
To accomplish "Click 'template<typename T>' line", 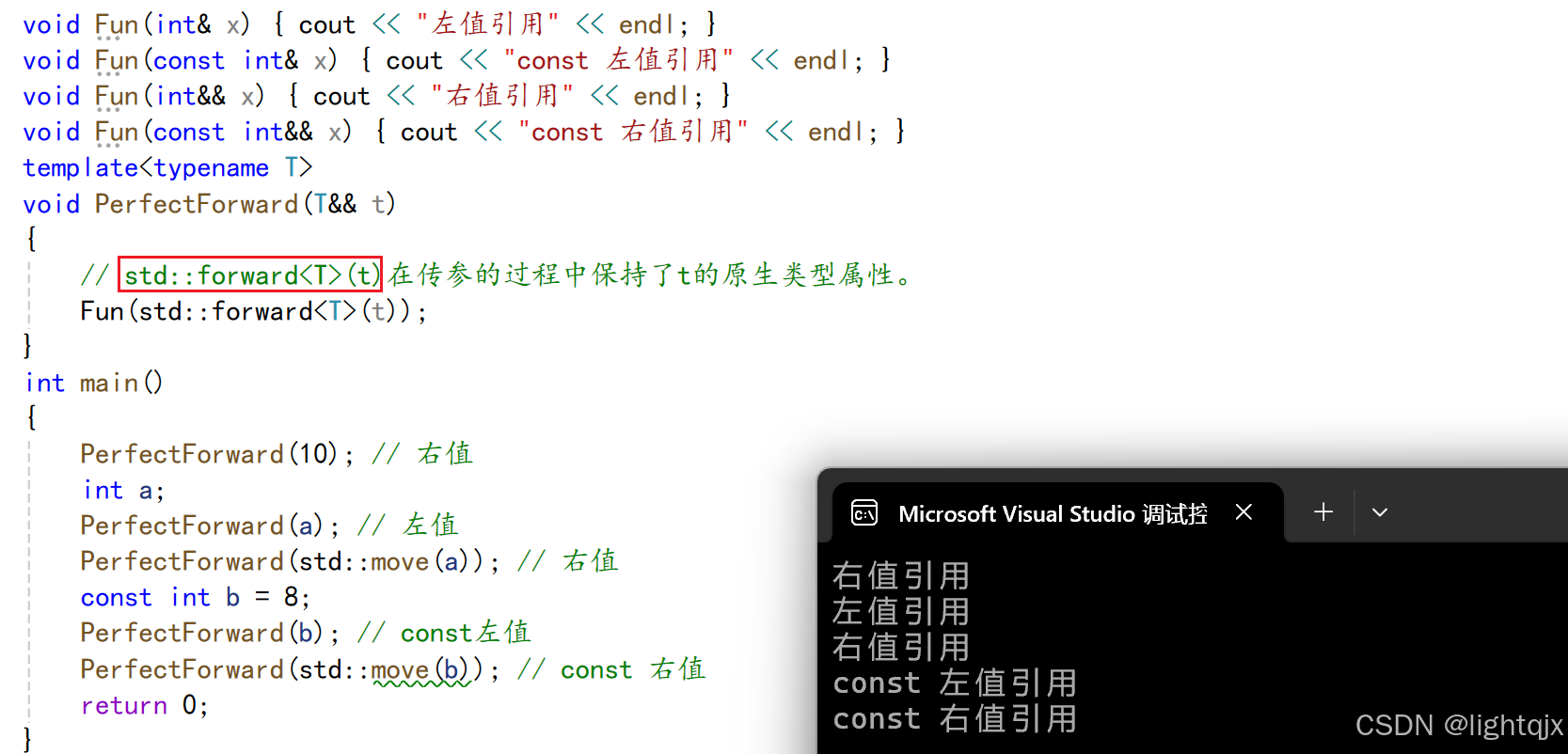I will tap(167, 167).
